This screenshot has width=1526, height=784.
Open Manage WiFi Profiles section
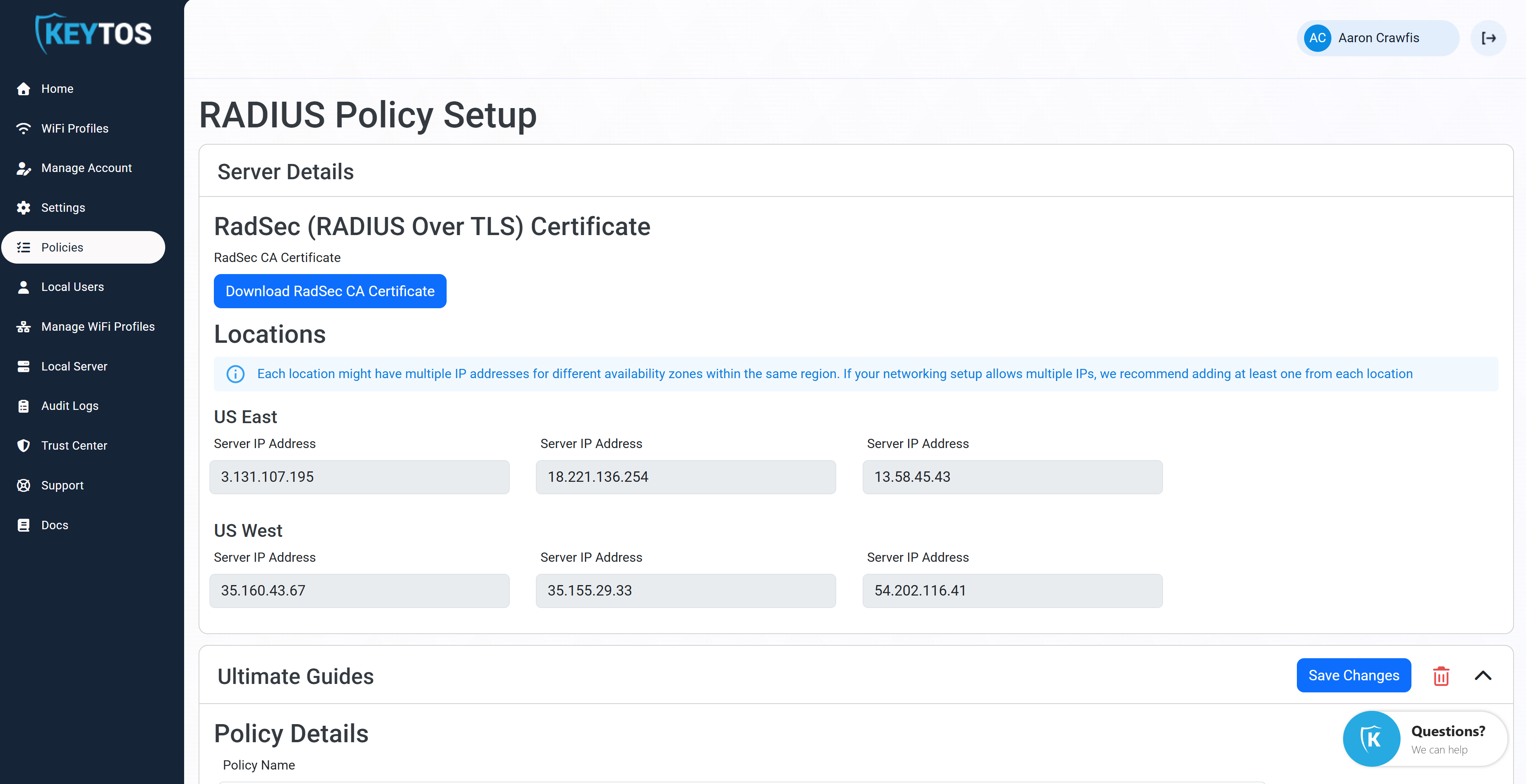click(98, 326)
